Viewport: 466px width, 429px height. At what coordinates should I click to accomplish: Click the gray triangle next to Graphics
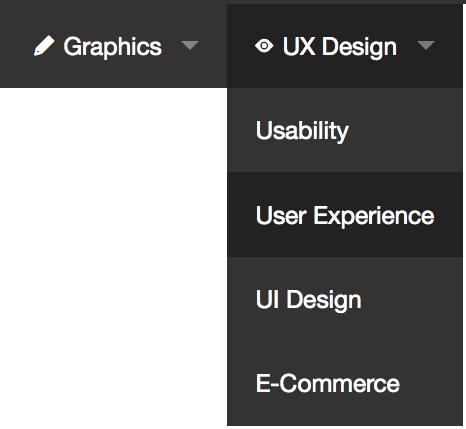pos(190,45)
